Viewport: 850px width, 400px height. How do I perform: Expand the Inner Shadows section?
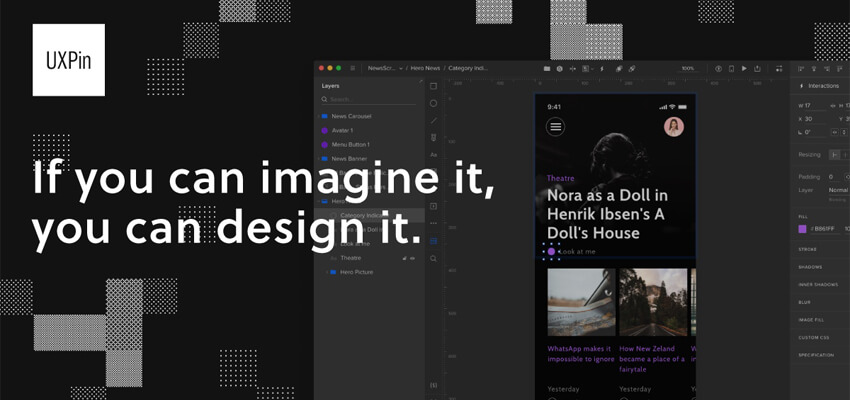point(820,285)
